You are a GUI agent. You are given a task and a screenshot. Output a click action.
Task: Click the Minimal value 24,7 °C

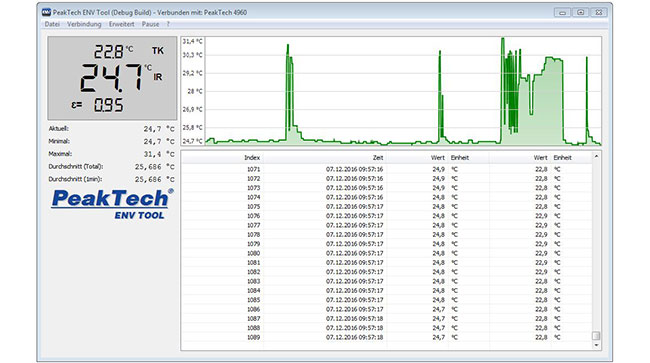159,141
